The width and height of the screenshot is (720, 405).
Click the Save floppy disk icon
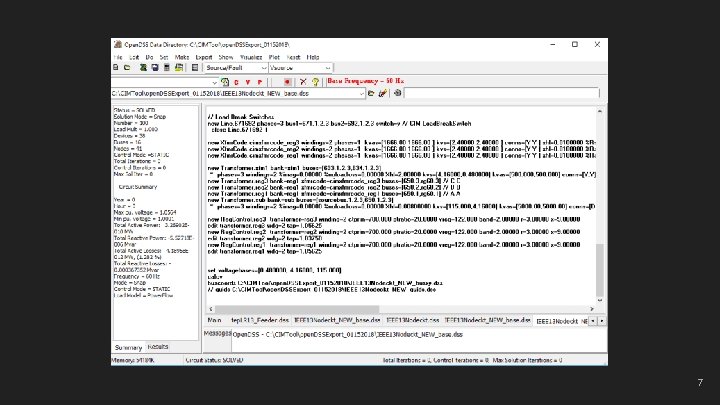(155, 68)
